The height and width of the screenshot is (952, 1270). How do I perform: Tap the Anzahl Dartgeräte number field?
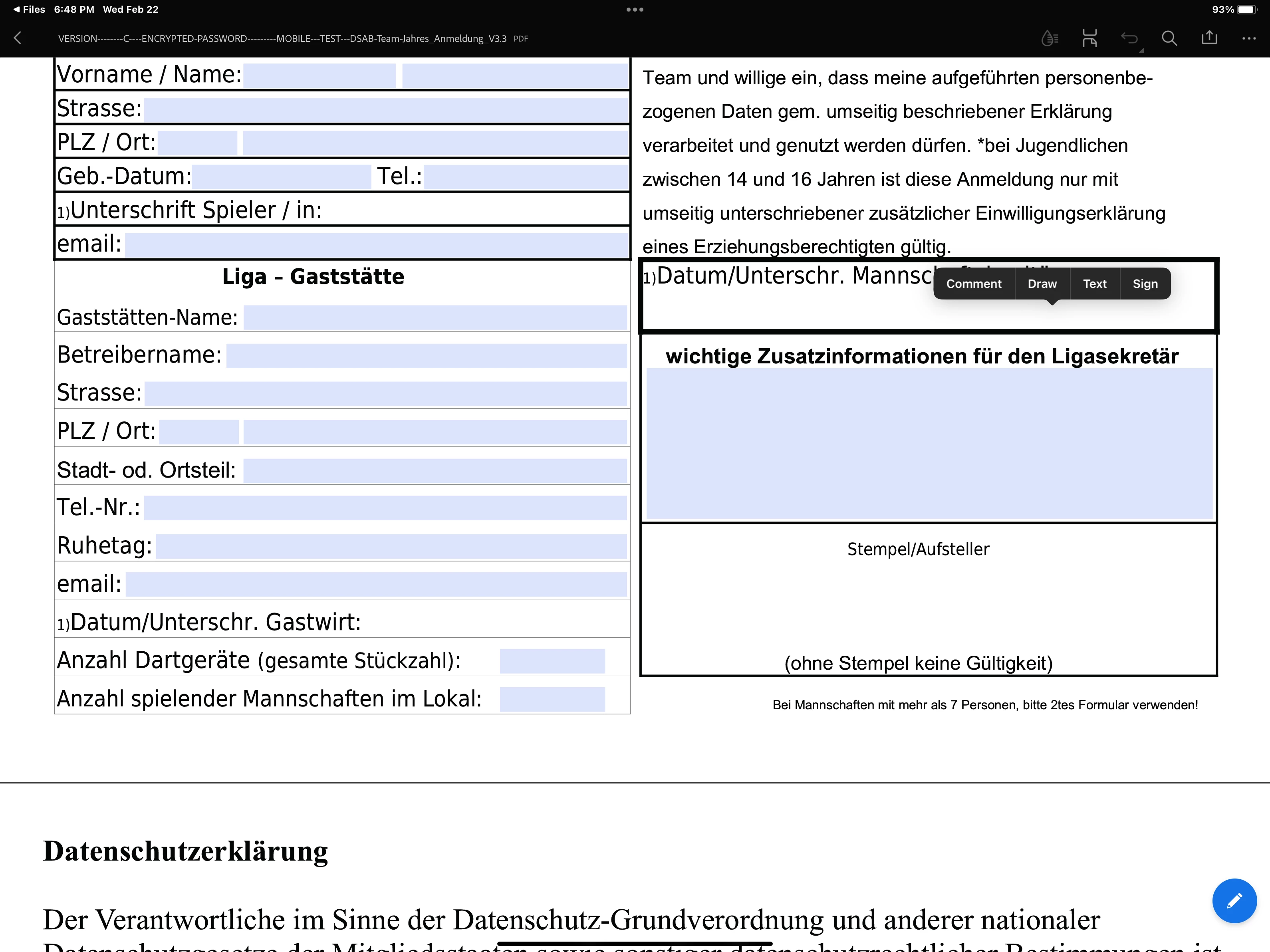point(552,661)
